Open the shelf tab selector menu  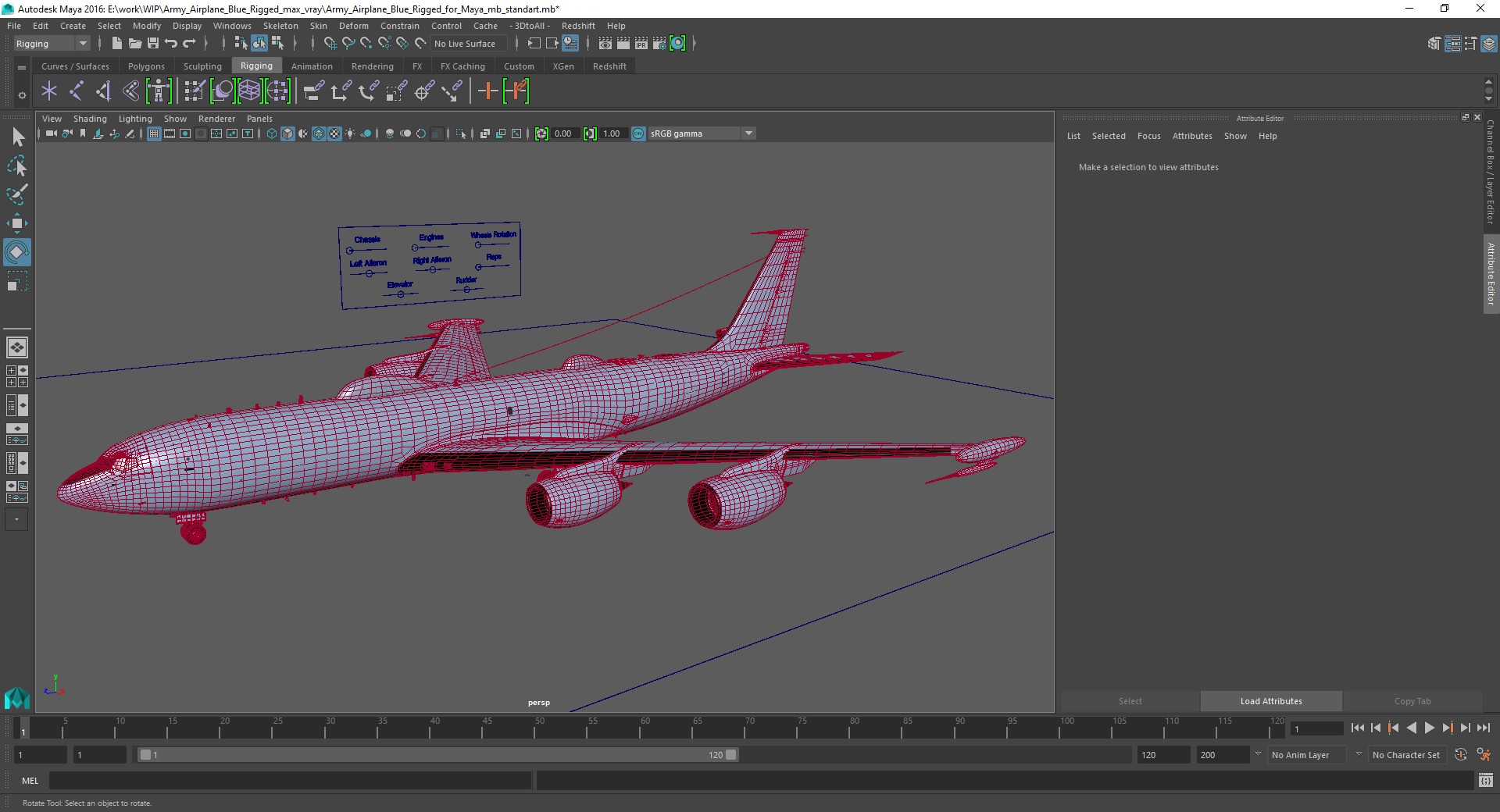coord(22,68)
